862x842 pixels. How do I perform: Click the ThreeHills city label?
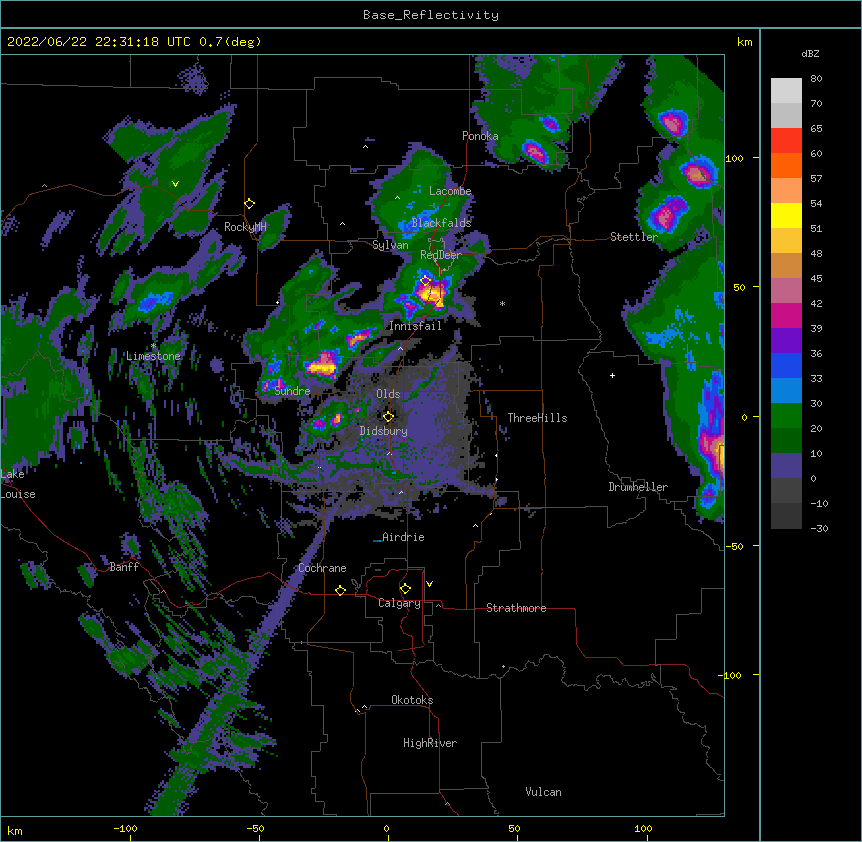(x=537, y=418)
